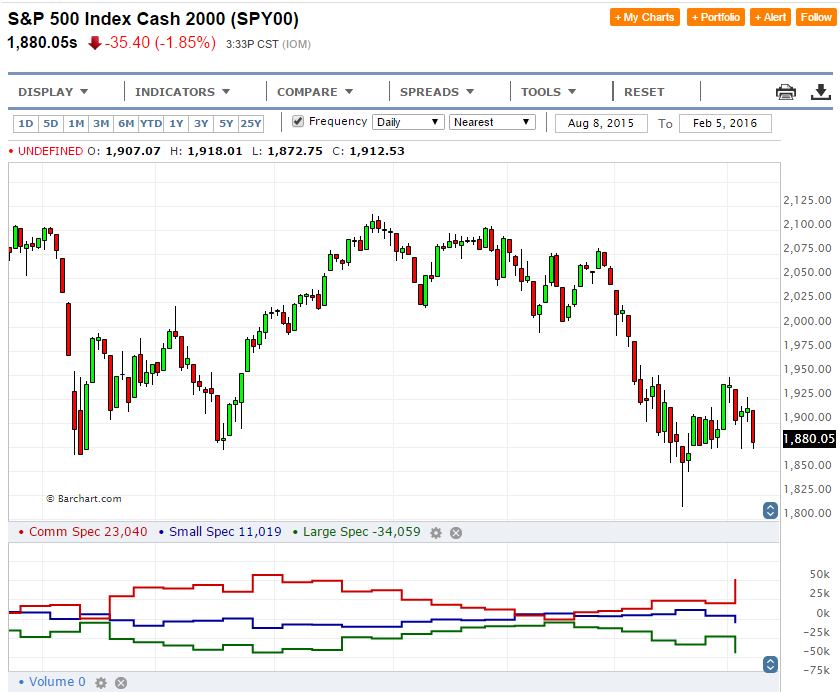Click the + Alert button
The width and height of the screenshot is (840, 692).
tap(770, 17)
